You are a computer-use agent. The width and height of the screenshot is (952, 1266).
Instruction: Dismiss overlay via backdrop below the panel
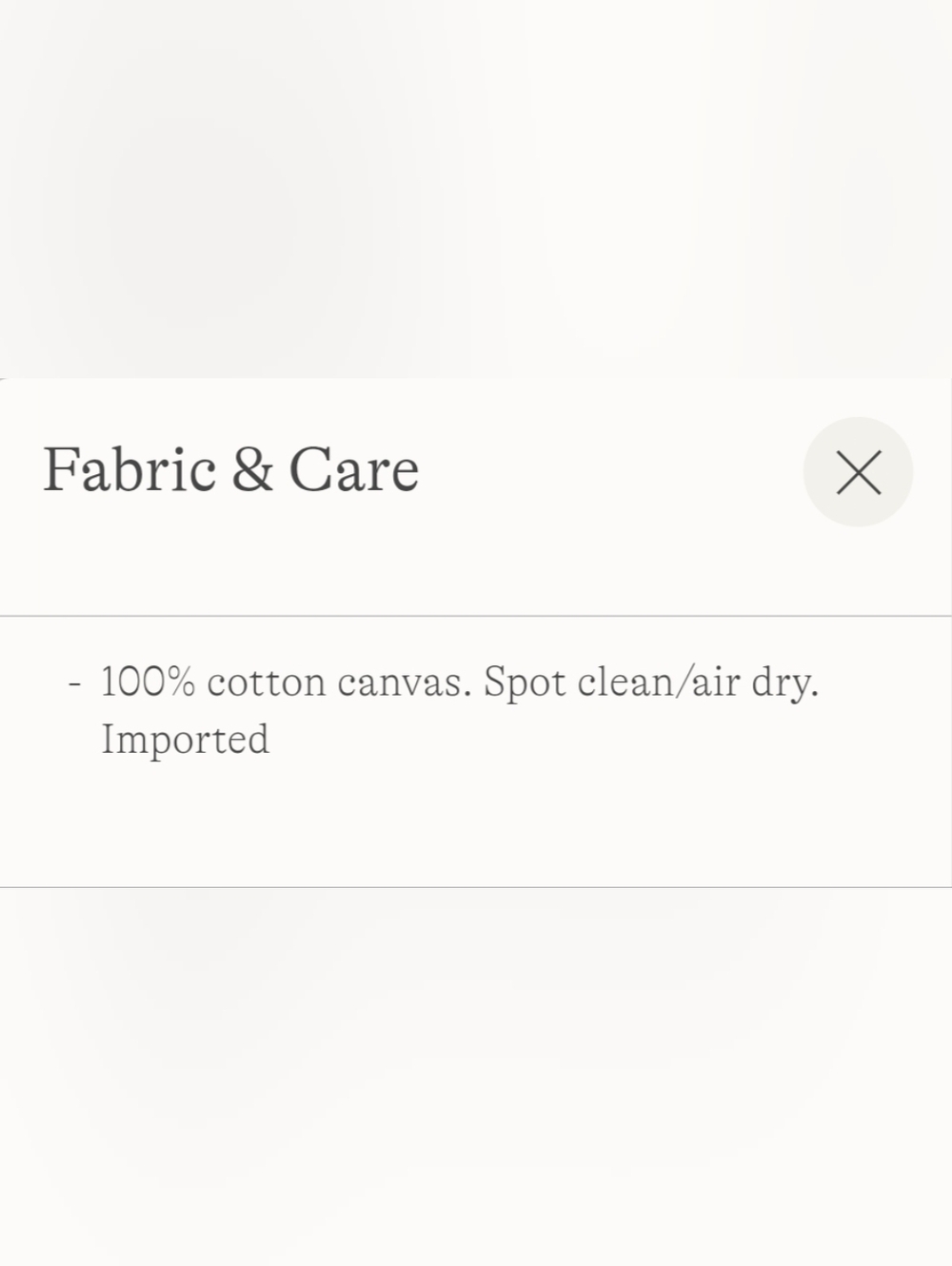coord(476,1077)
